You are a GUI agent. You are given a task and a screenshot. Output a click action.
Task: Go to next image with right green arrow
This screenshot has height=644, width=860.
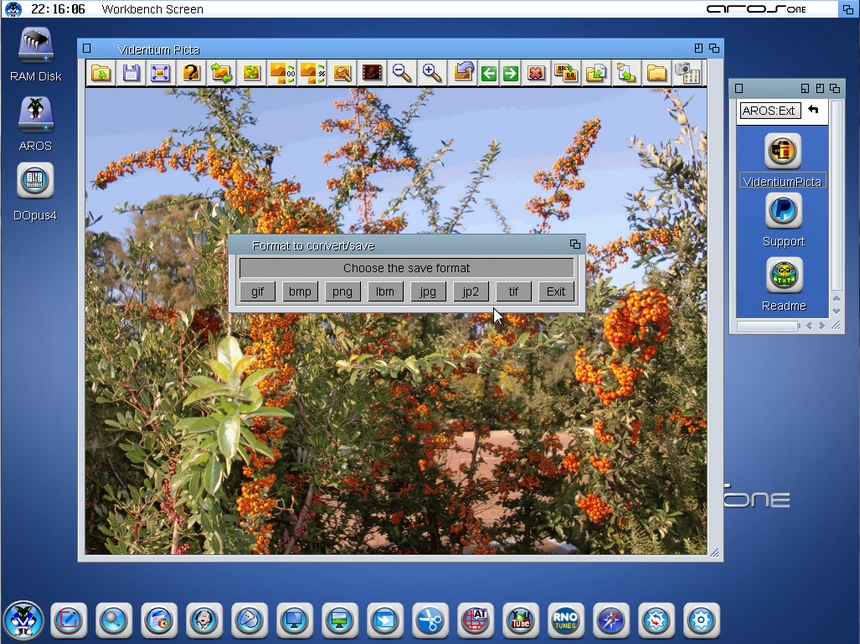[510, 73]
